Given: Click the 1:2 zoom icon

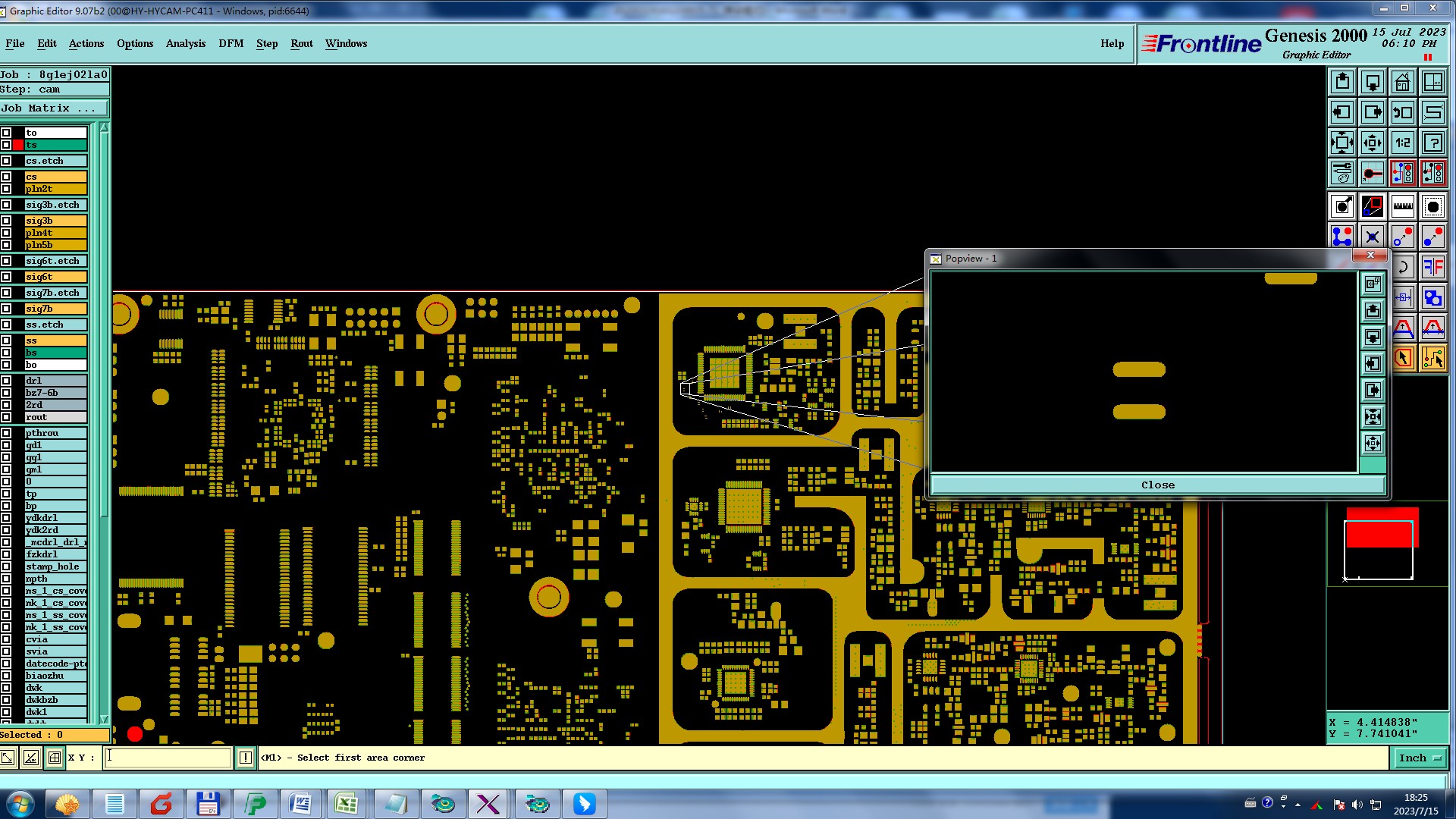Looking at the screenshot, I should pyautogui.click(x=1402, y=143).
